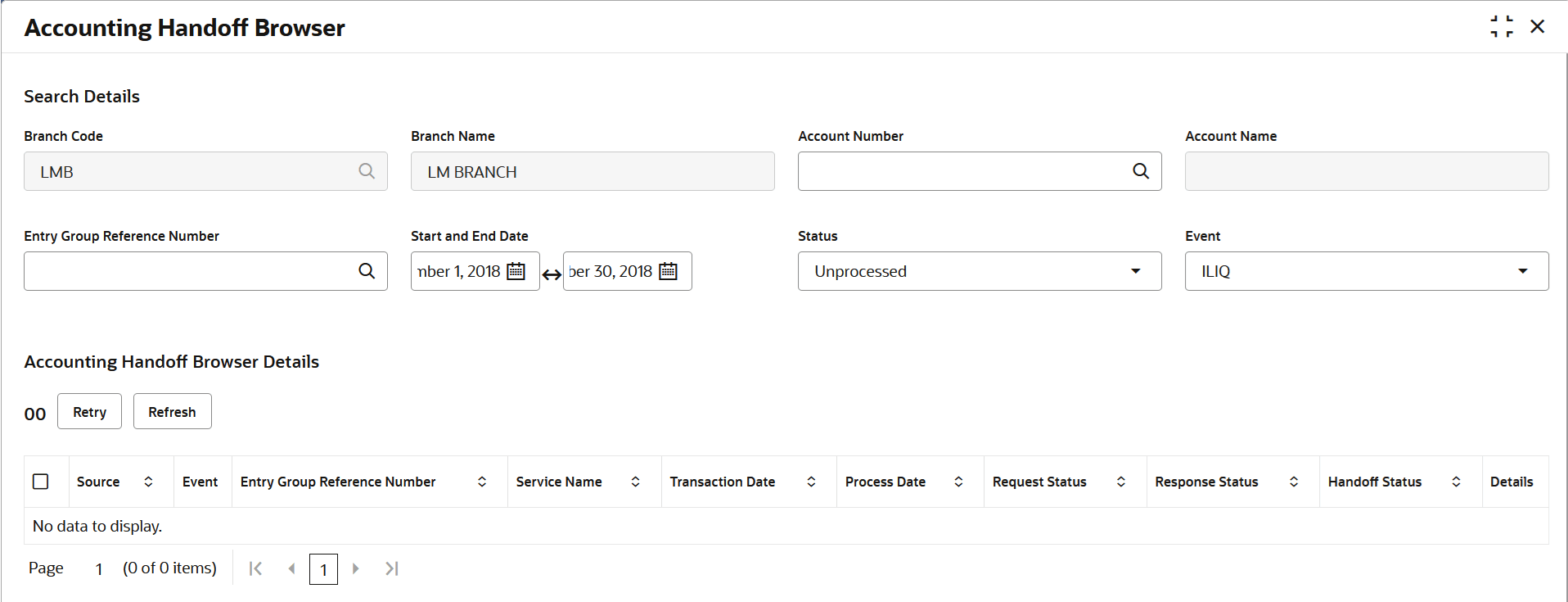1568x602 pixels.
Task: Go to the next results page
Action: (x=356, y=568)
